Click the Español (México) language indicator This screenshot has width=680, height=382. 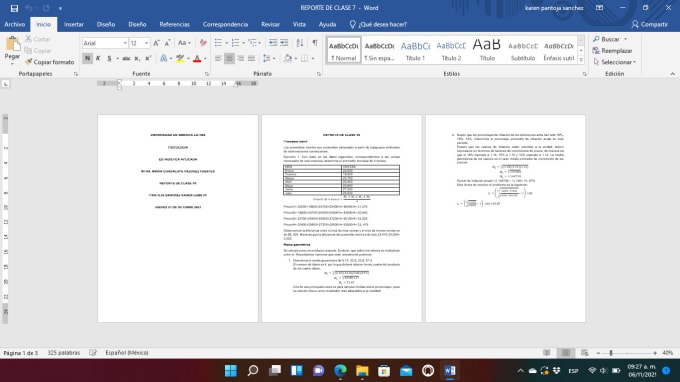pyautogui.click(x=127, y=353)
